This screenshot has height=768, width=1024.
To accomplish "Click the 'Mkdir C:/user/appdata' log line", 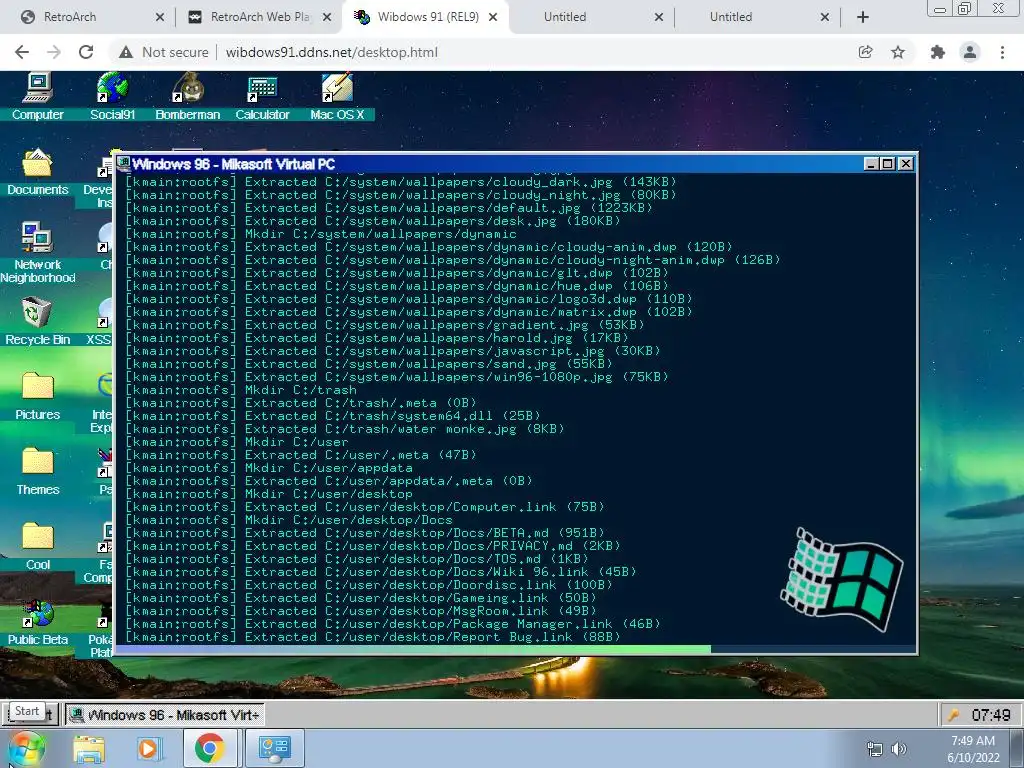I will click(269, 468).
